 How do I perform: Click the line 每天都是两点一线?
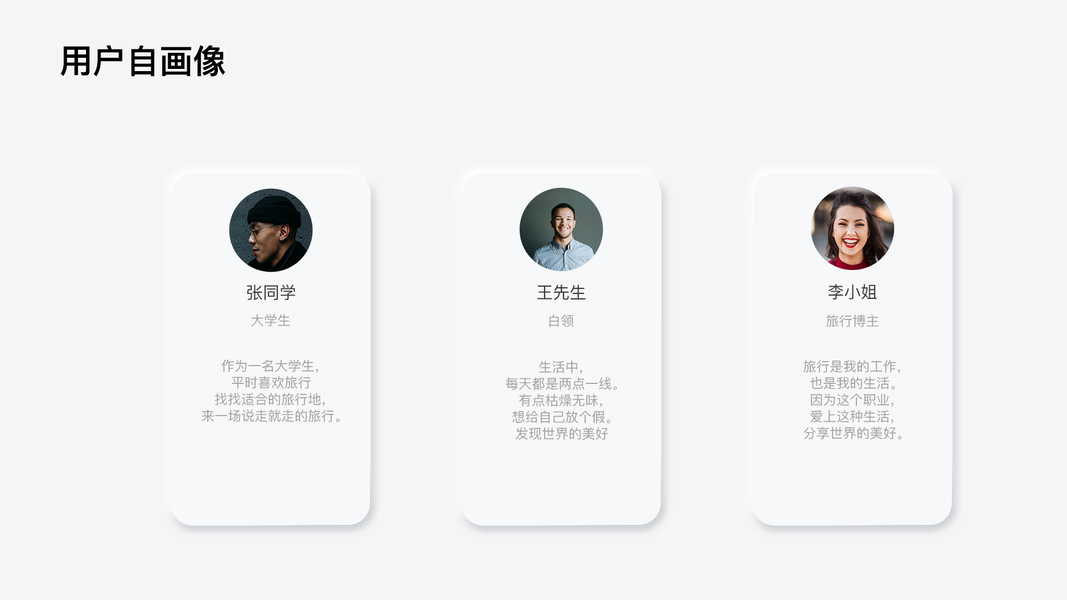[562, 383]
